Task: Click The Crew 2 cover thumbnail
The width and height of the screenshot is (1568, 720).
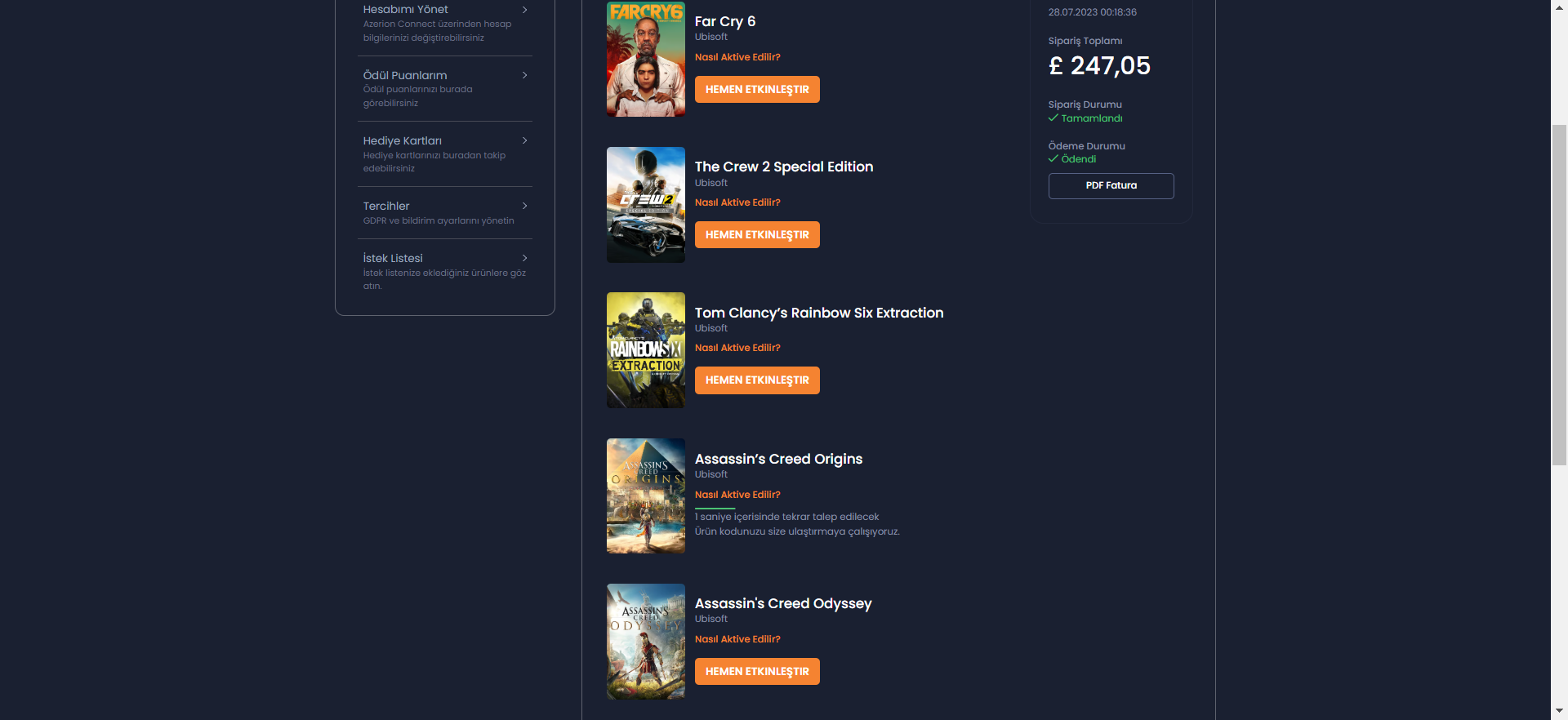Action: 646,205
